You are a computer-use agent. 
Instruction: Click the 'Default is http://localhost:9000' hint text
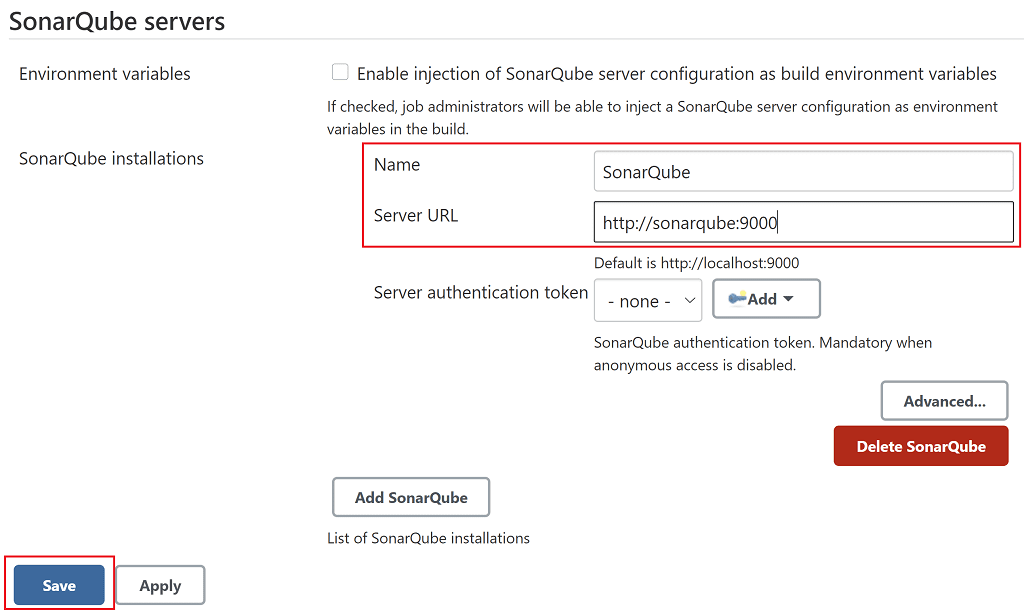coord(696,264)
